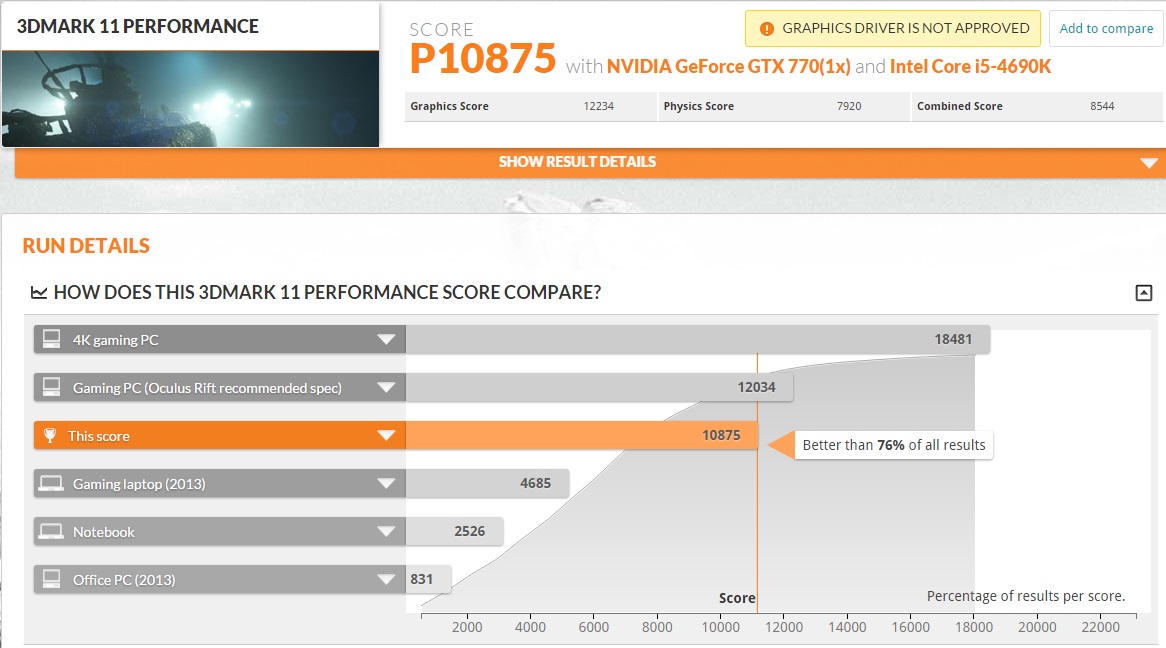Click the warning exclamation icon

point(766,29)
